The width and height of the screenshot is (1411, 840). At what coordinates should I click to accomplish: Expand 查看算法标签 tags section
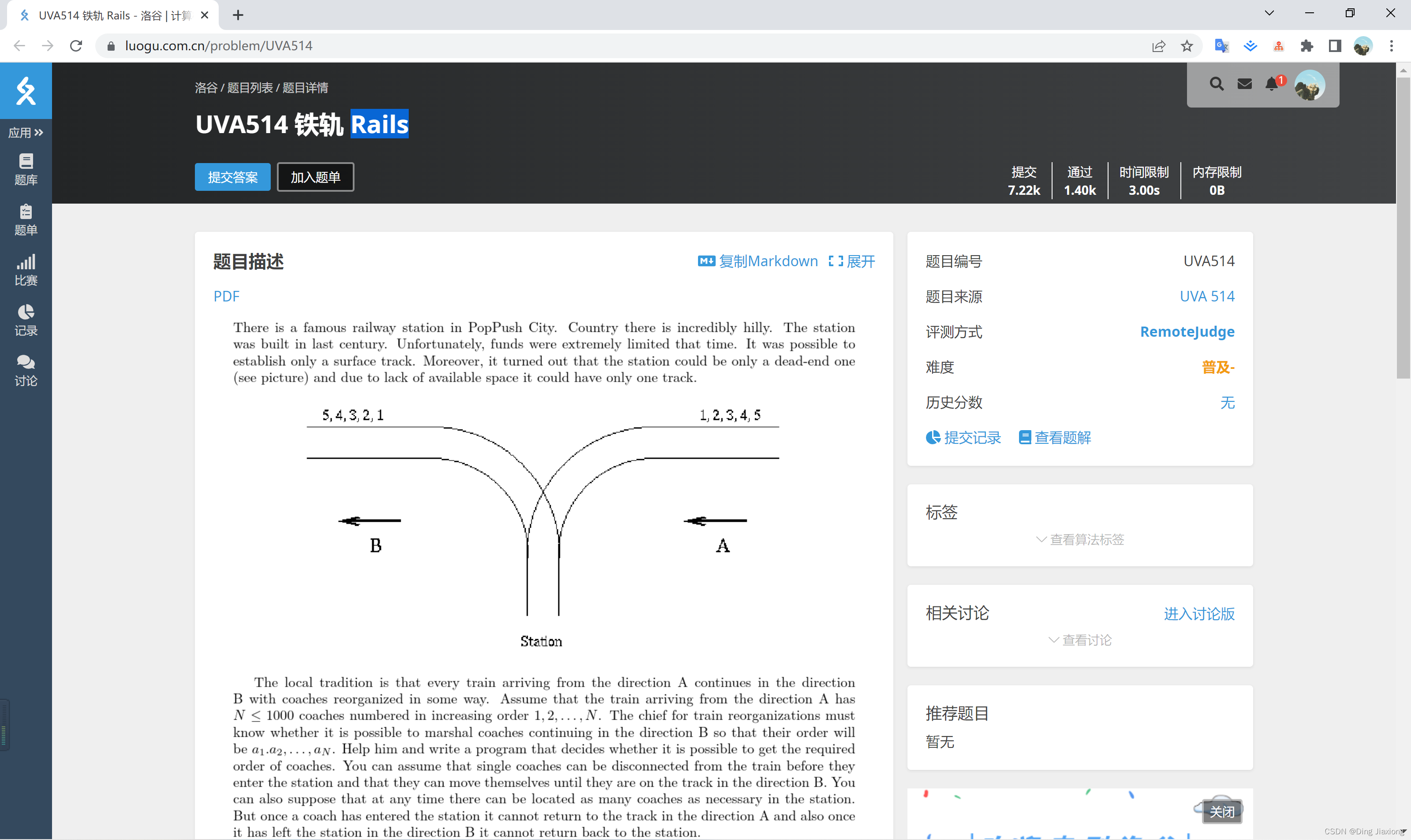click(1079, 539)
